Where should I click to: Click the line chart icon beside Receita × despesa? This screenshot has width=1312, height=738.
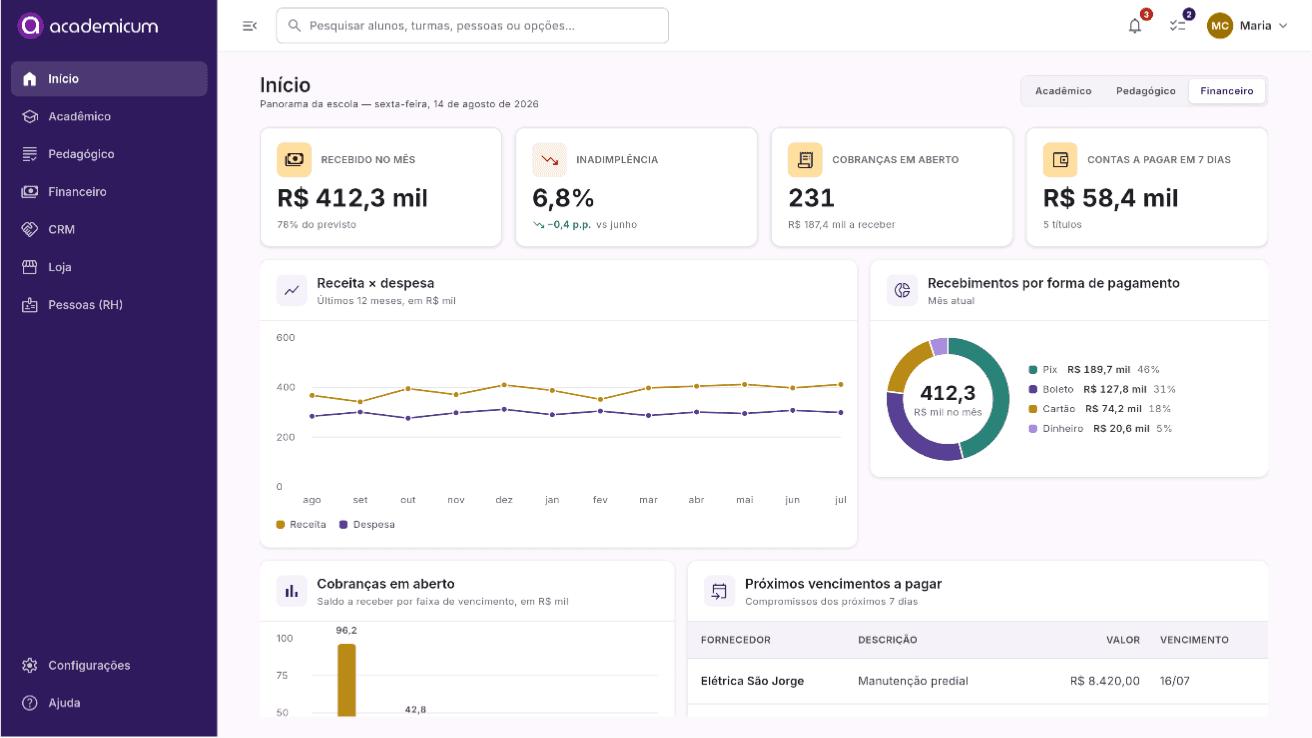coord(292,290)
